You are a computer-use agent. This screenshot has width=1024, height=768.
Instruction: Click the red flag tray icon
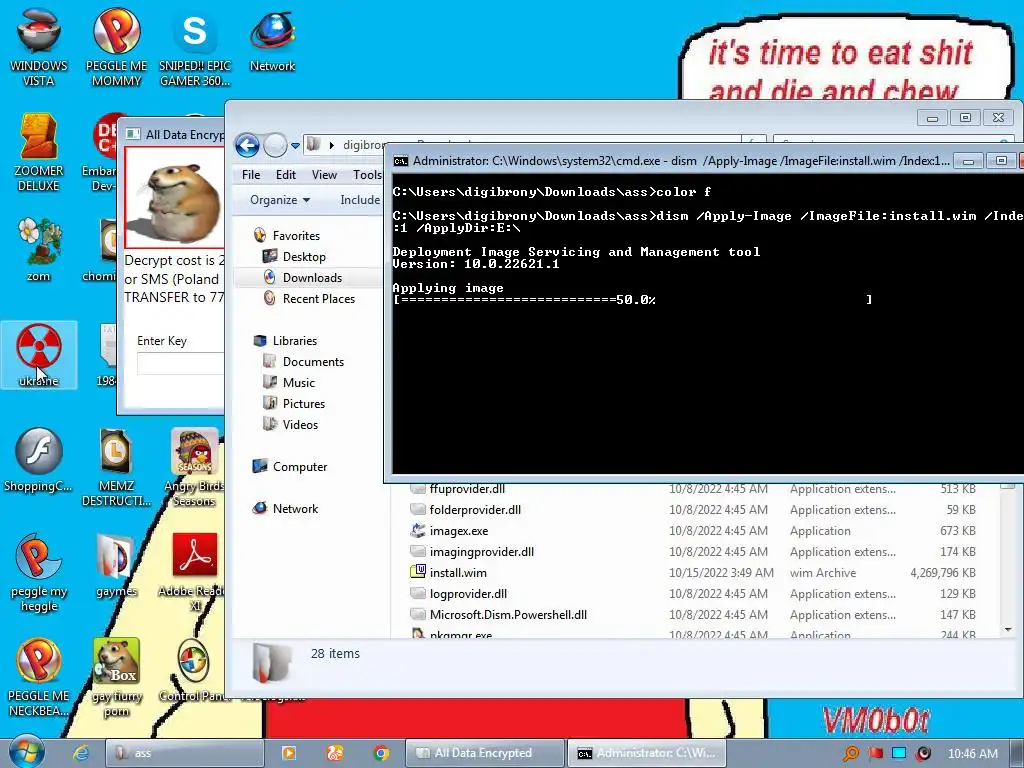(875, 753)
